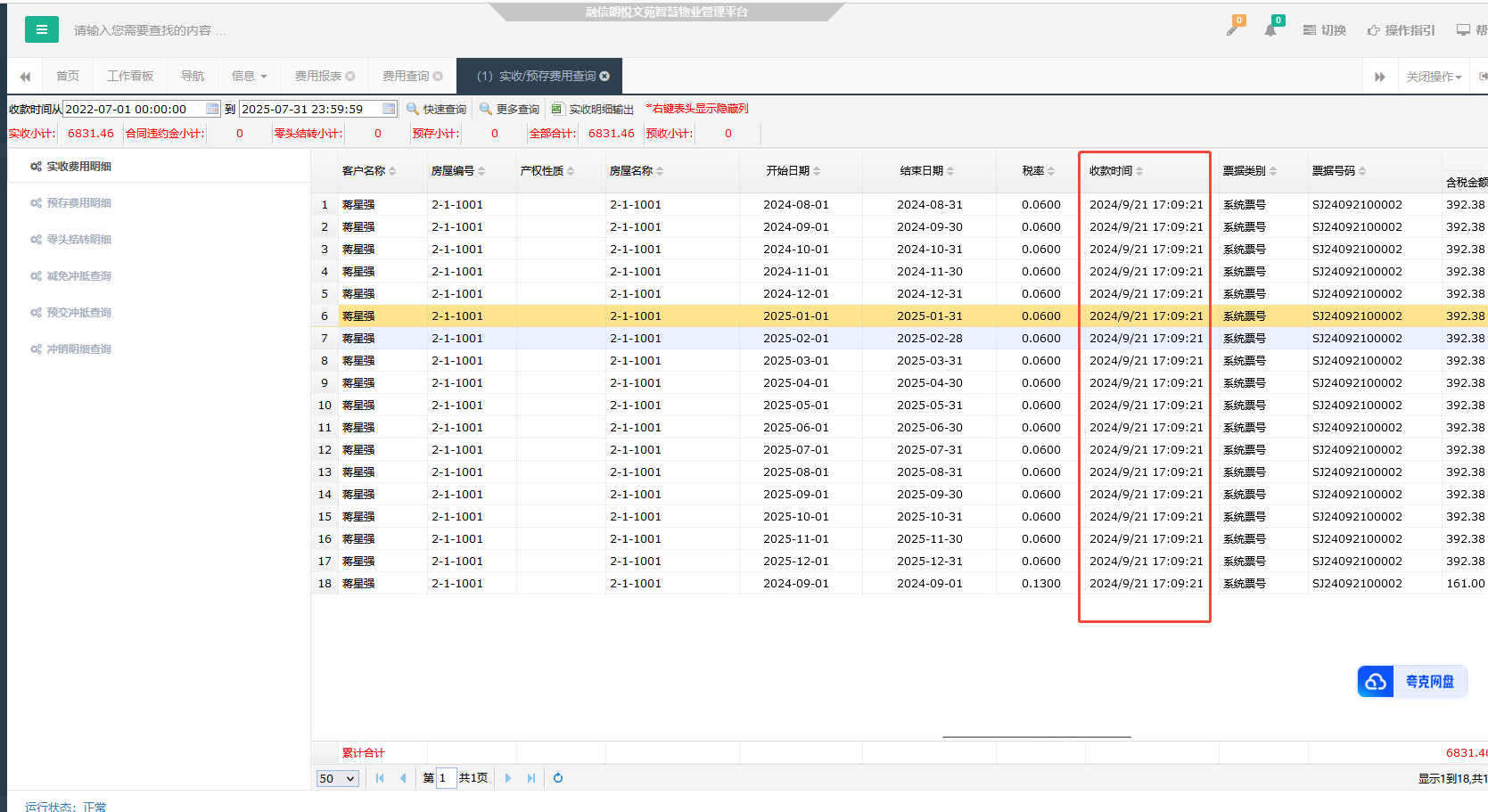Click the 实收明细输出 export button
The width and height of the screenshot is (1488, 812).
click(x=593, y=109)
